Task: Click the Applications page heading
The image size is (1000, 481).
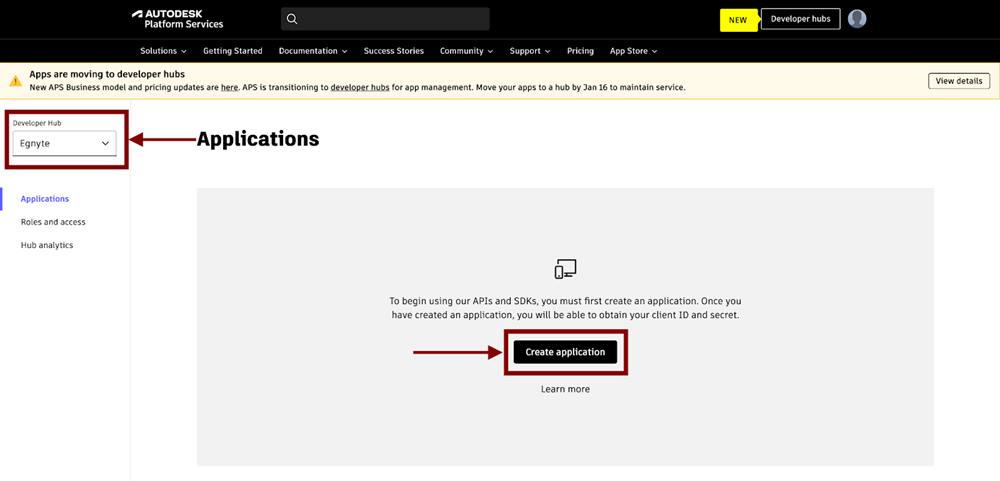Action: coord(258,139)
